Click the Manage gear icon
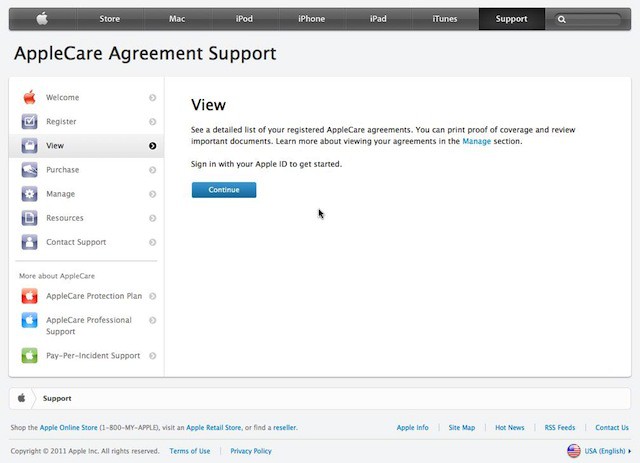This screenshot has height=463, width=640. pos(29,194)
